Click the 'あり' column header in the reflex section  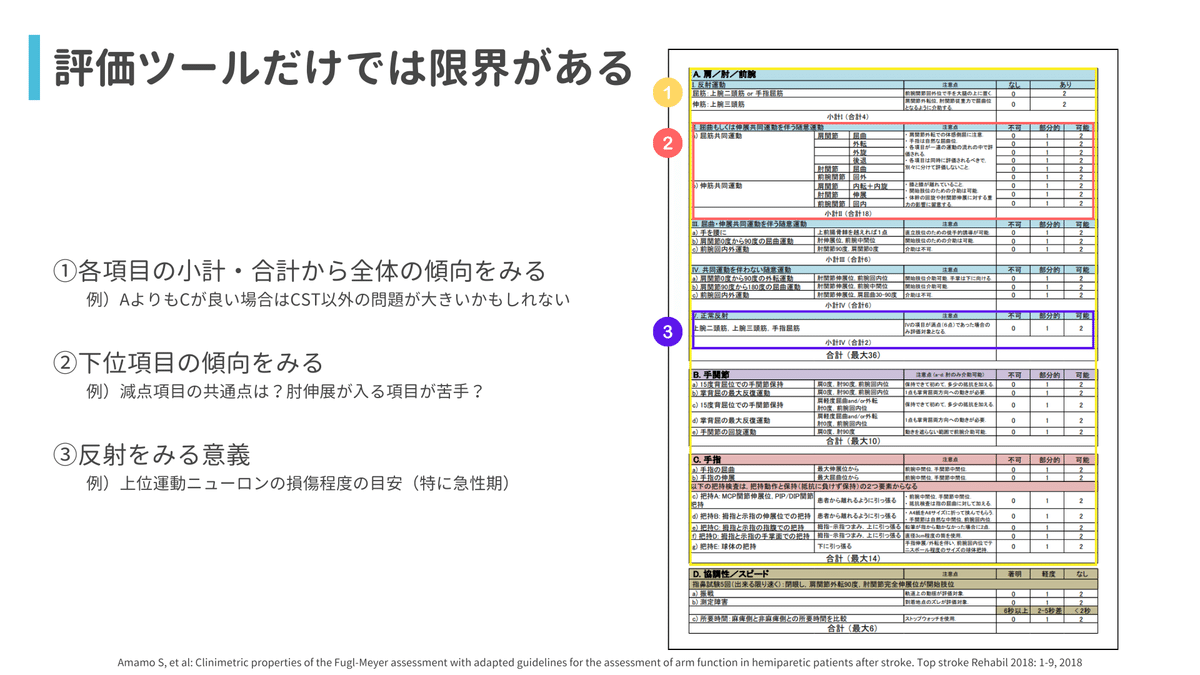pyautogui.click(x=1064, y=85)
